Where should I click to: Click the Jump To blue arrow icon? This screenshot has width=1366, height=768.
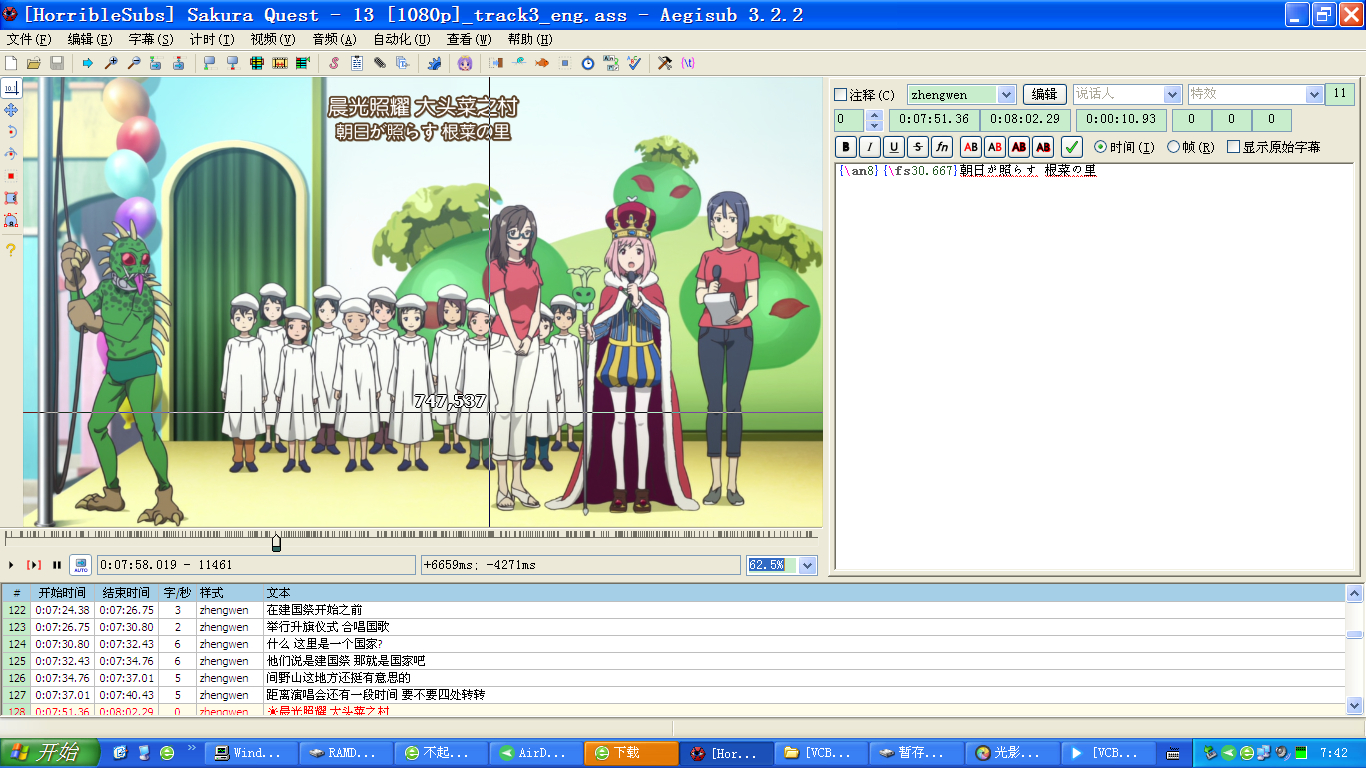point(88,63)
